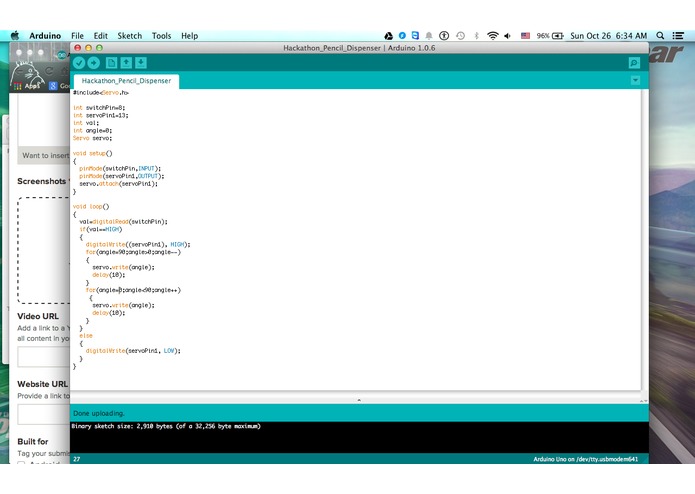This screenshot has width=695, height=494.
Task: Click the accessibility circle menu bar icon
Action: click(x=444, y=36)
